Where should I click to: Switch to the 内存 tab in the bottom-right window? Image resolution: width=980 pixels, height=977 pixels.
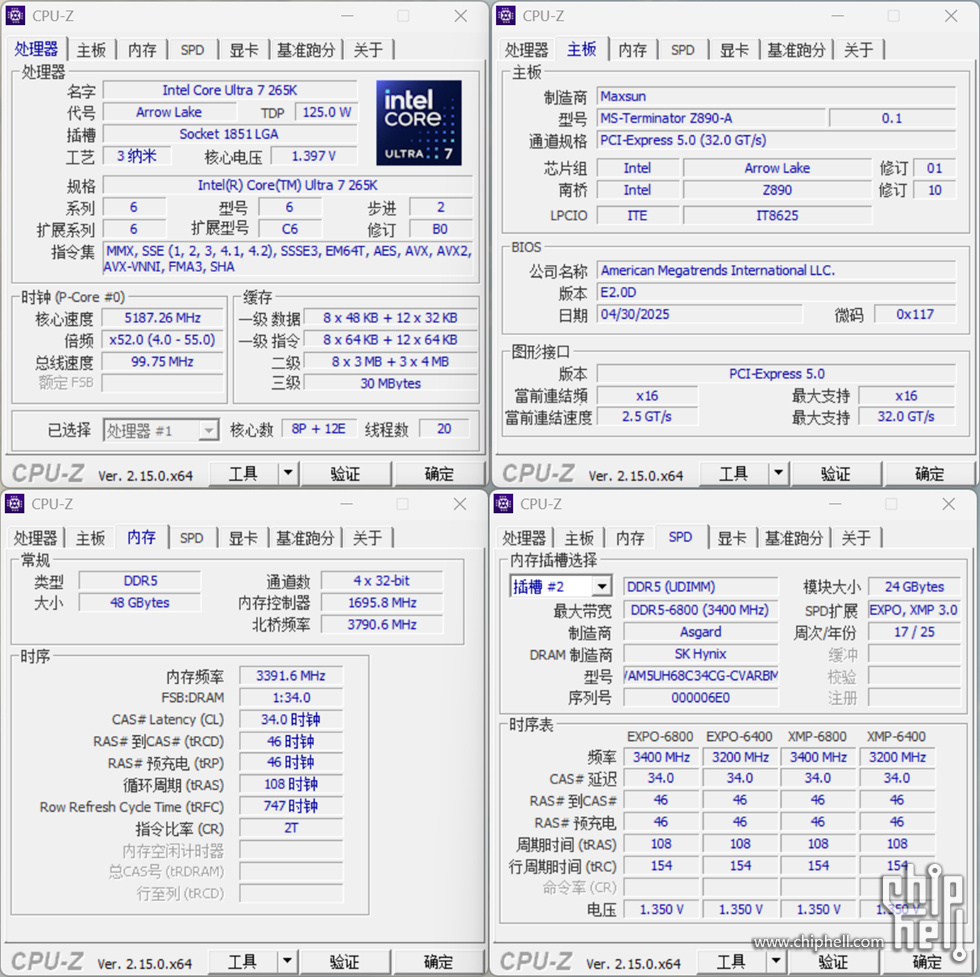click(x=630, y=538)
